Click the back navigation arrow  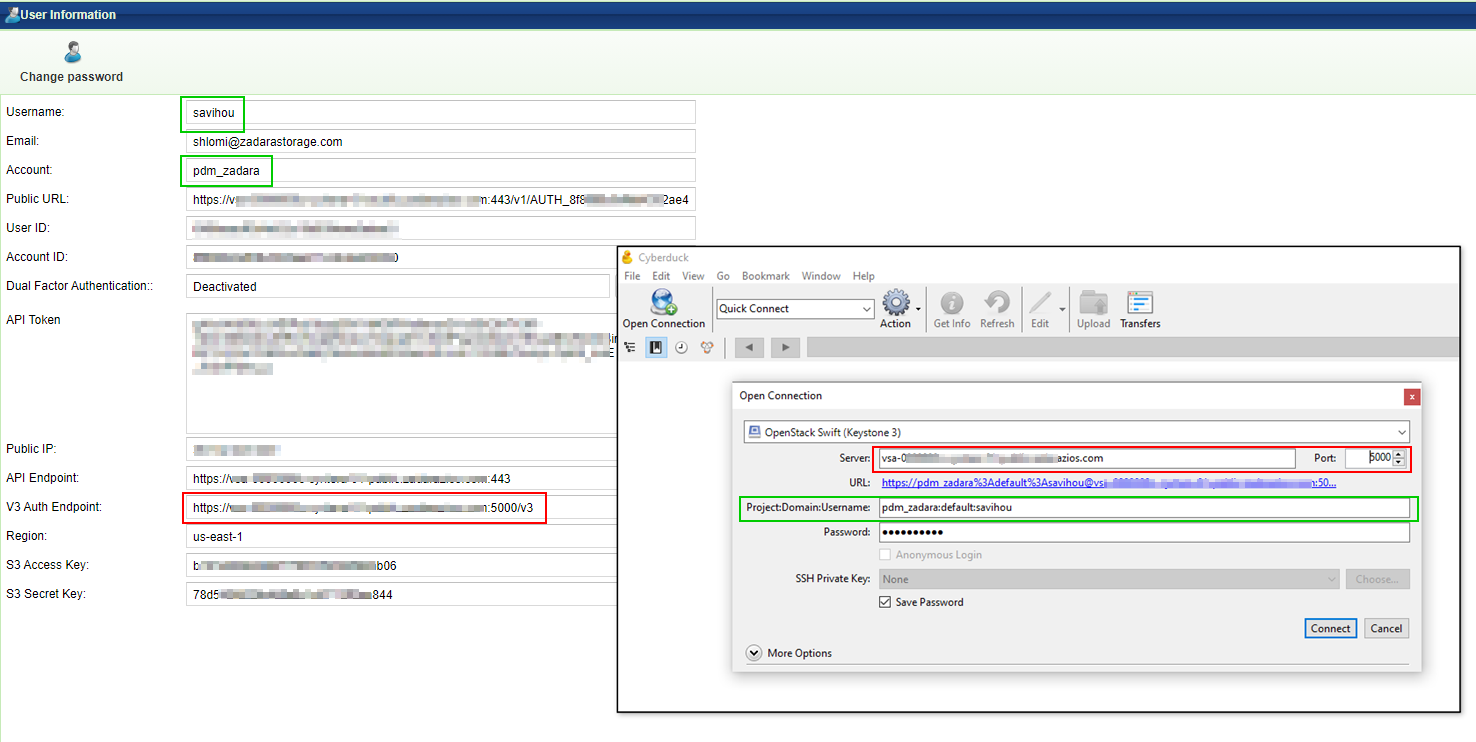click(750, 347)
